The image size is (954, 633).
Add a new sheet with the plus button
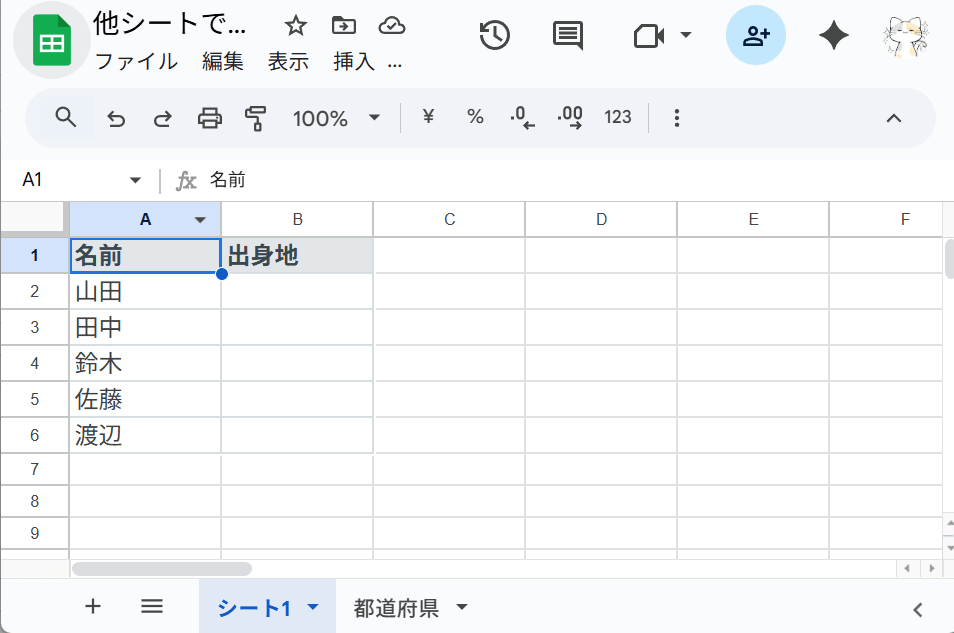point(92,607)
